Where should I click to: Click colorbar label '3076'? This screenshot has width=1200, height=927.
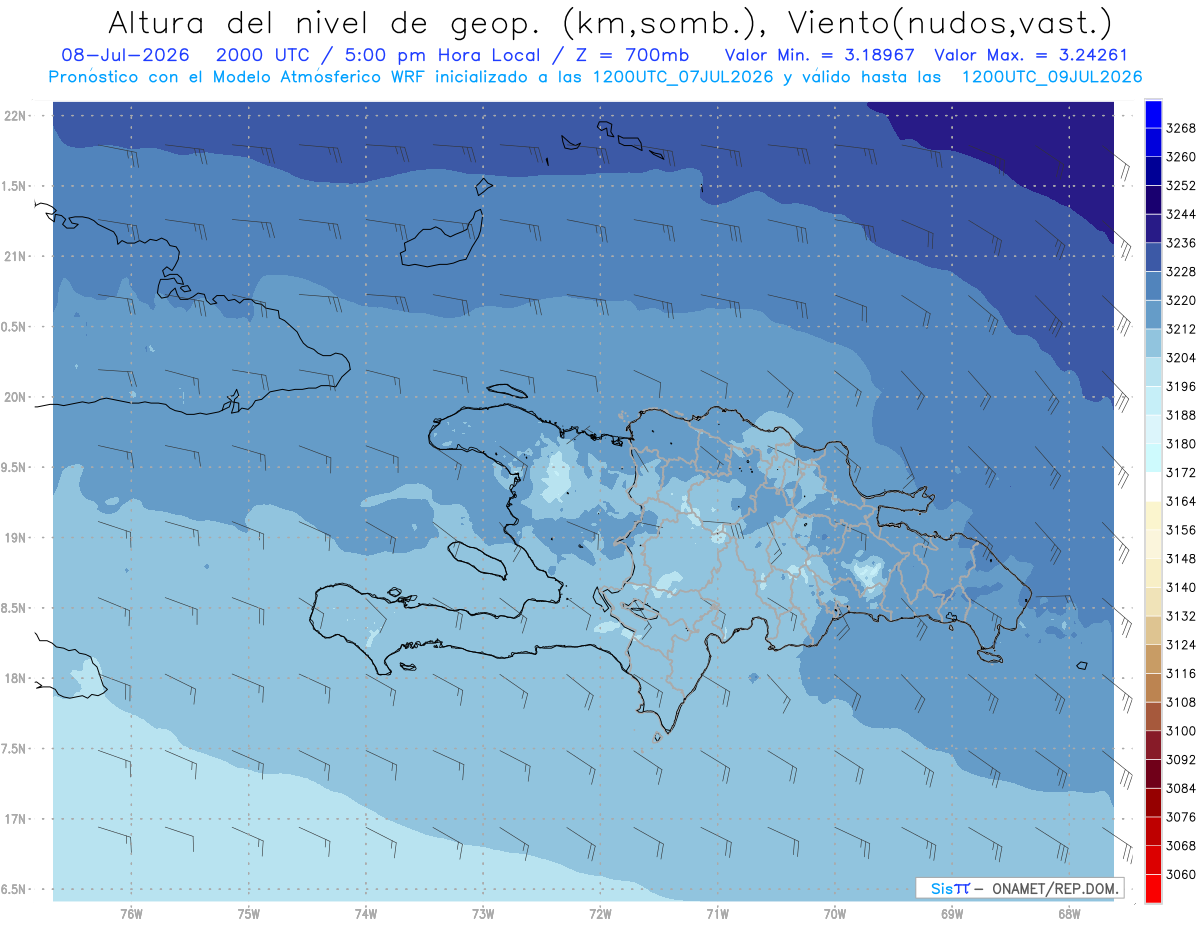pos(1181,817)
